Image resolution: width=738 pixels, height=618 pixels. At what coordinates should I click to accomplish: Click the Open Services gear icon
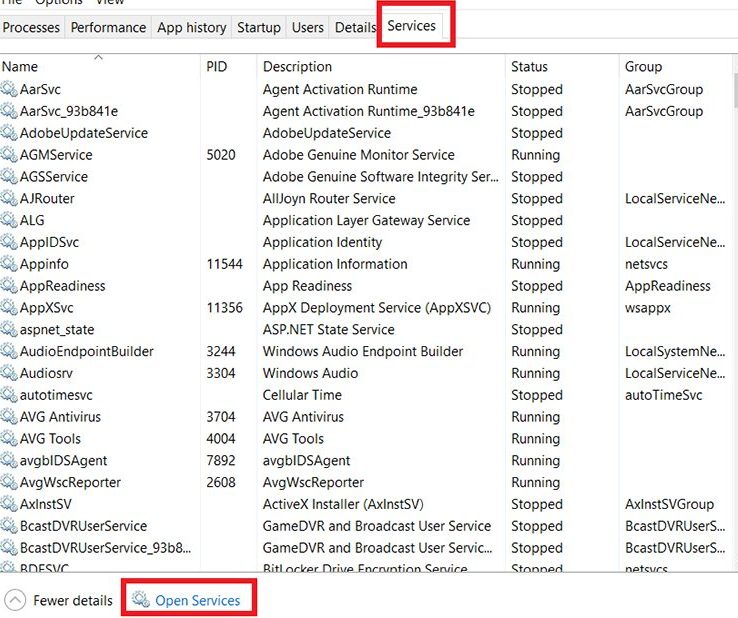(x=141, y=599)
